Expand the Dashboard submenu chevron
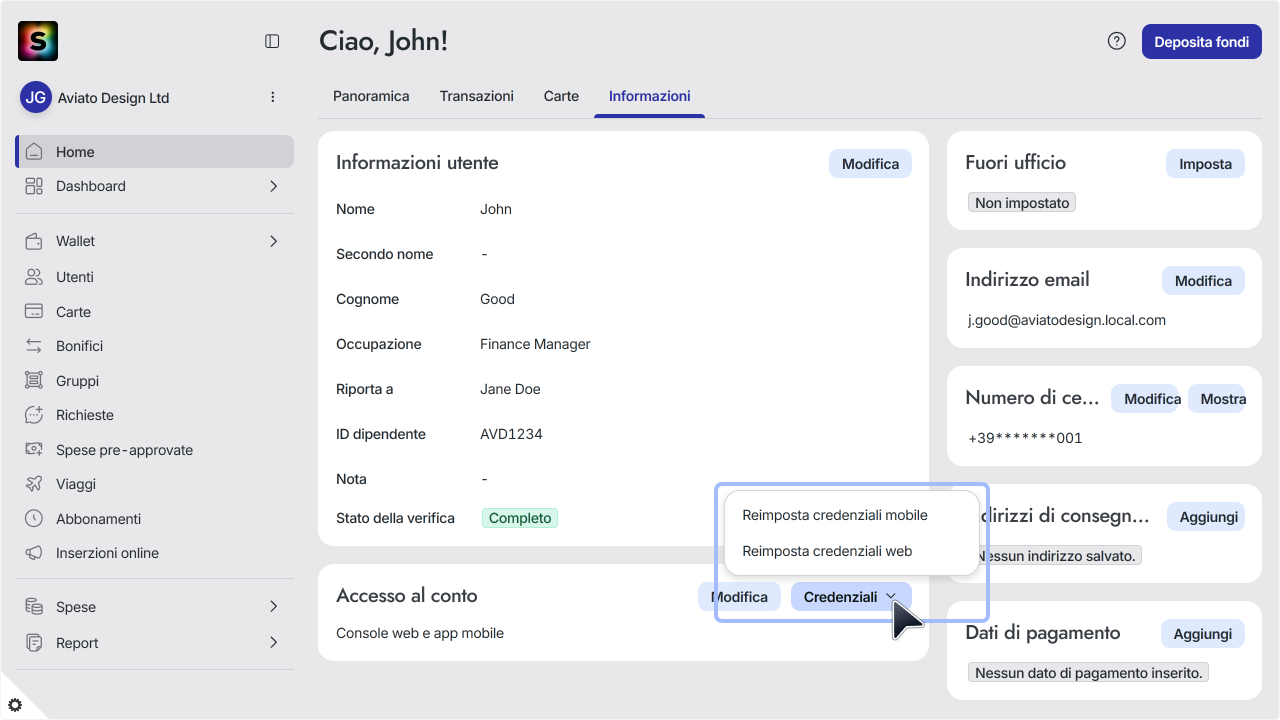 274,186
